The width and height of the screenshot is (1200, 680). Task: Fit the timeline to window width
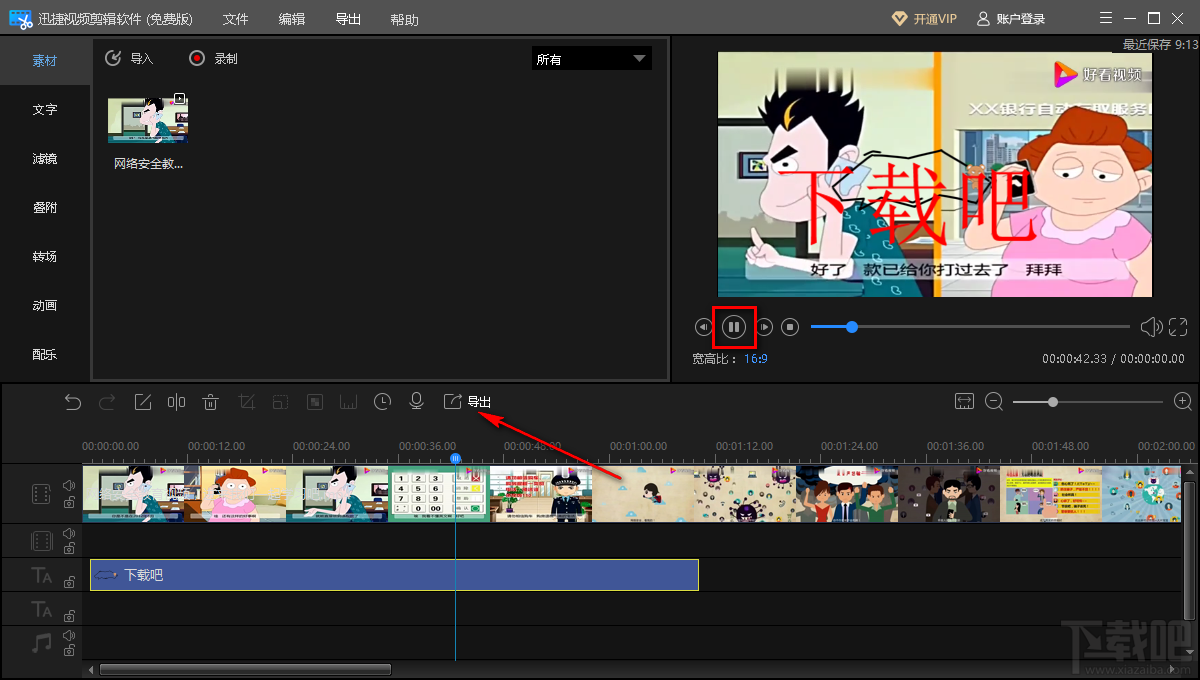coord(964,401)
